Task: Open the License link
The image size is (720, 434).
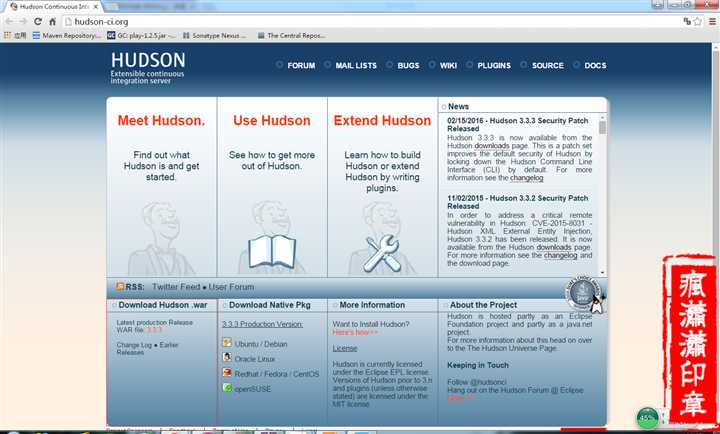Action: click(345, 349)
